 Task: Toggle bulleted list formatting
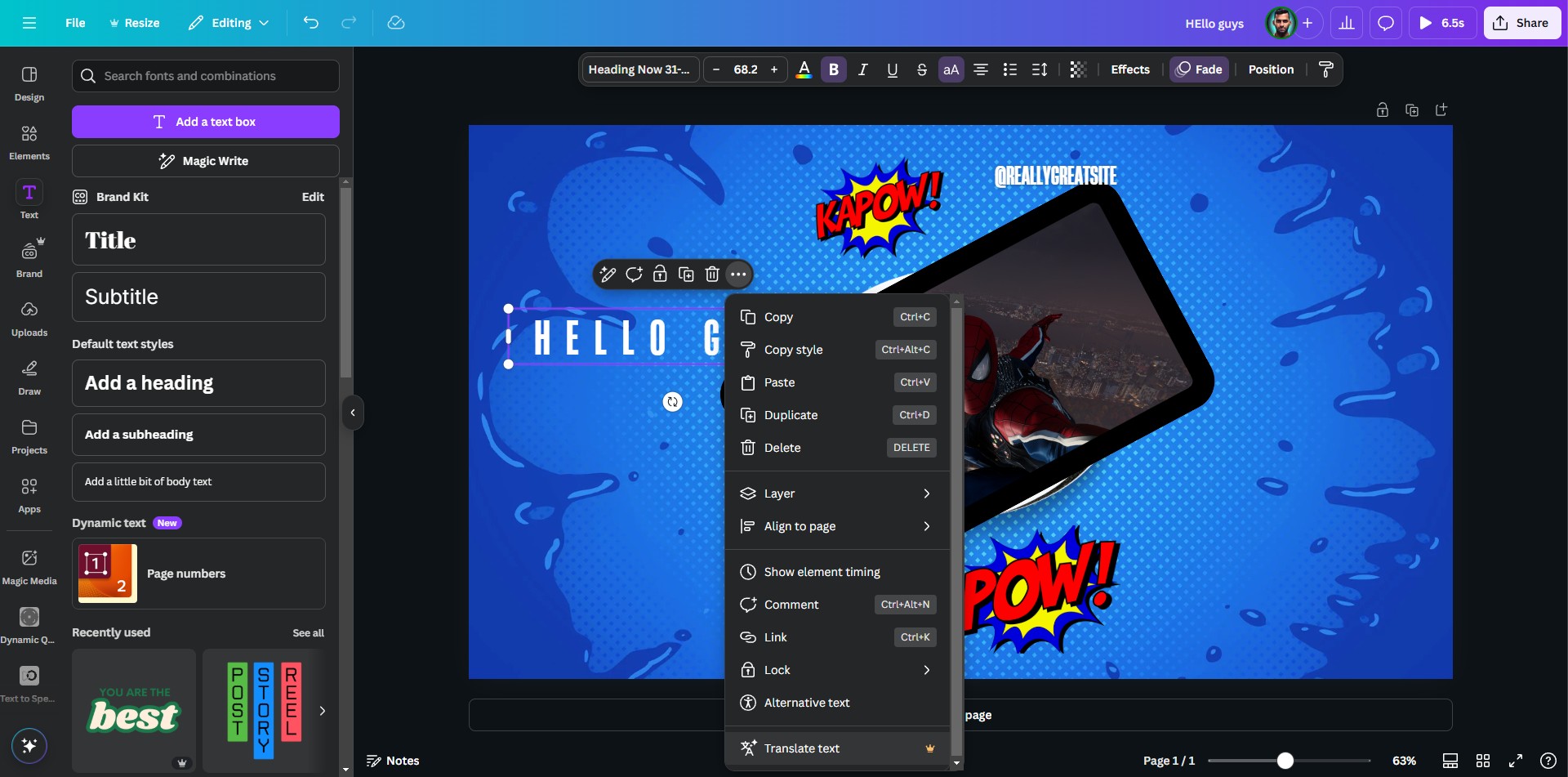1009,69
